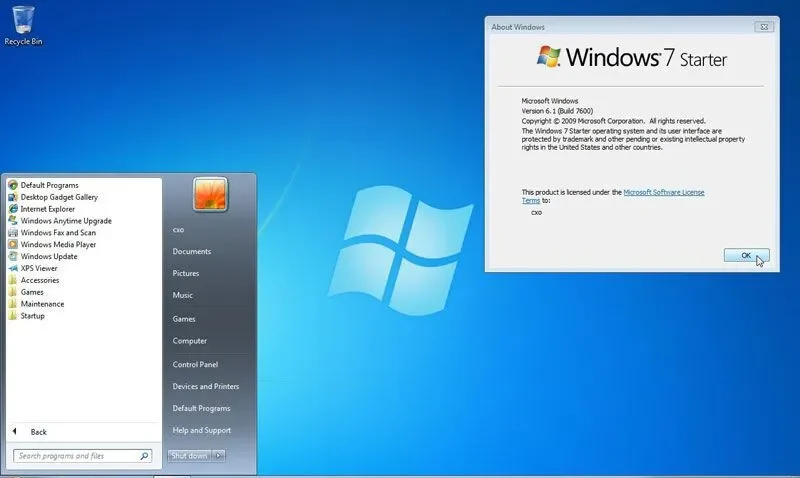
Task: Select Devices and Printers
Action: [x=205, y=387]
